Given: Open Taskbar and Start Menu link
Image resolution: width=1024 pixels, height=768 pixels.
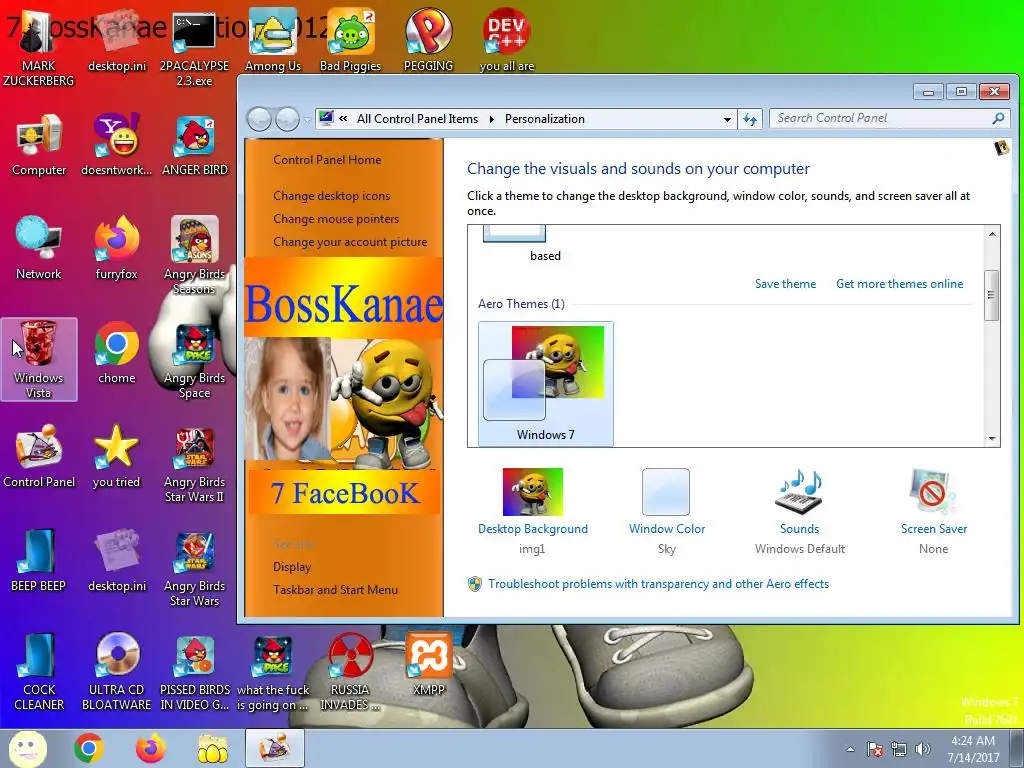Looking at the screenshot, I should (335, 590).
